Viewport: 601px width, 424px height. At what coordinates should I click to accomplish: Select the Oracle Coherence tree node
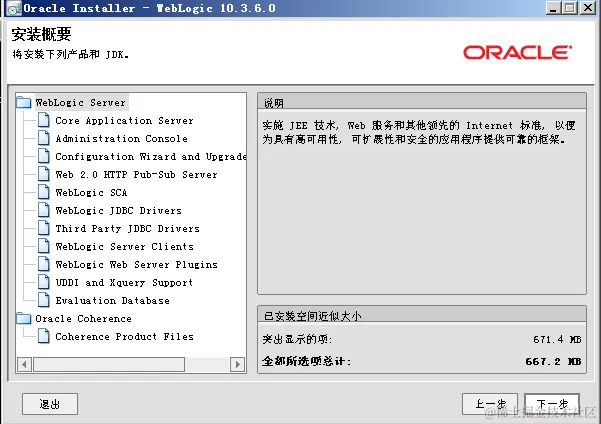(x=83, y=319)
